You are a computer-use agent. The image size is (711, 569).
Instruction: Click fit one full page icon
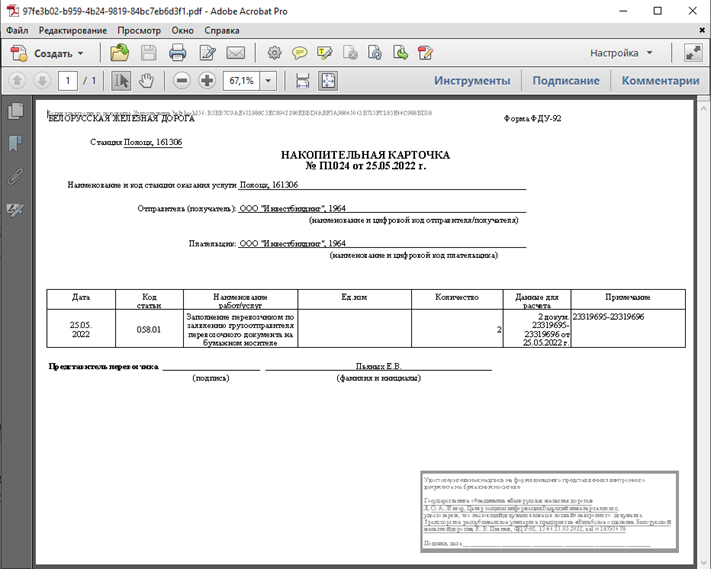[x=328, y=81]
